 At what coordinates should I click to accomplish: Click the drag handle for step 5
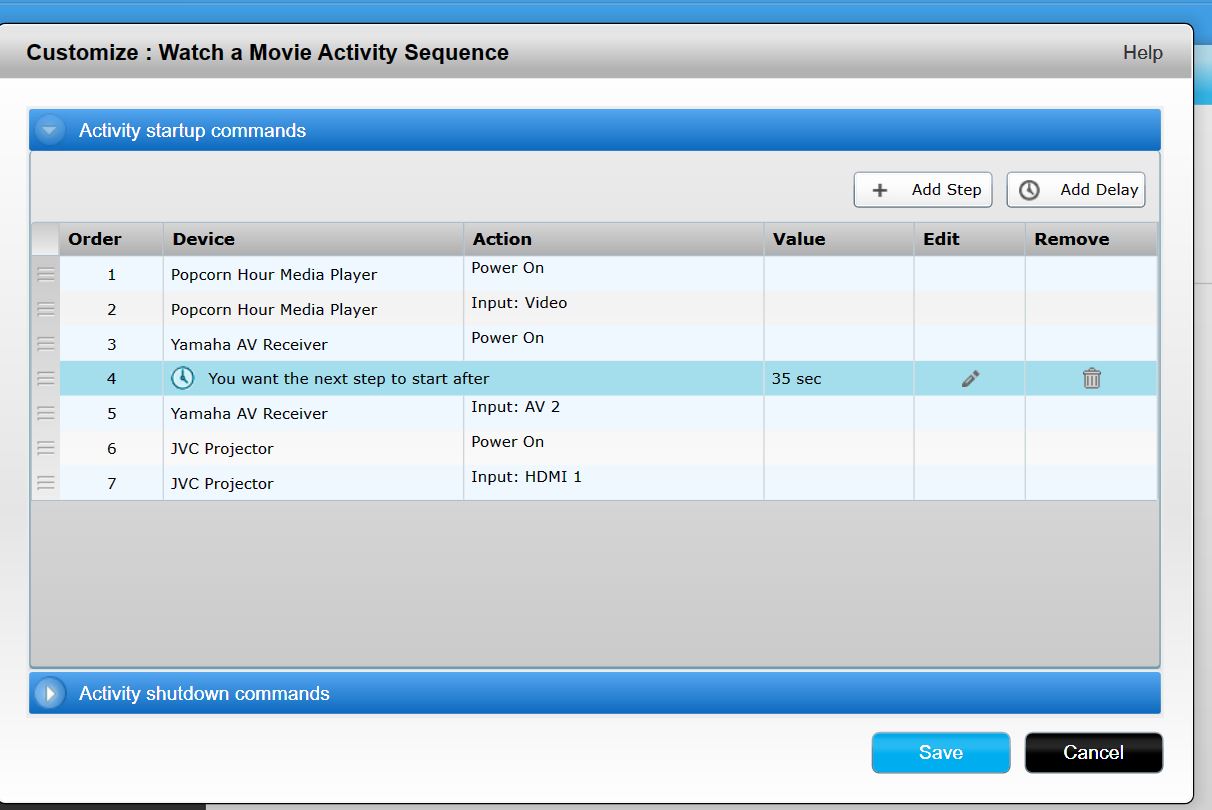[x=46, y=413]
